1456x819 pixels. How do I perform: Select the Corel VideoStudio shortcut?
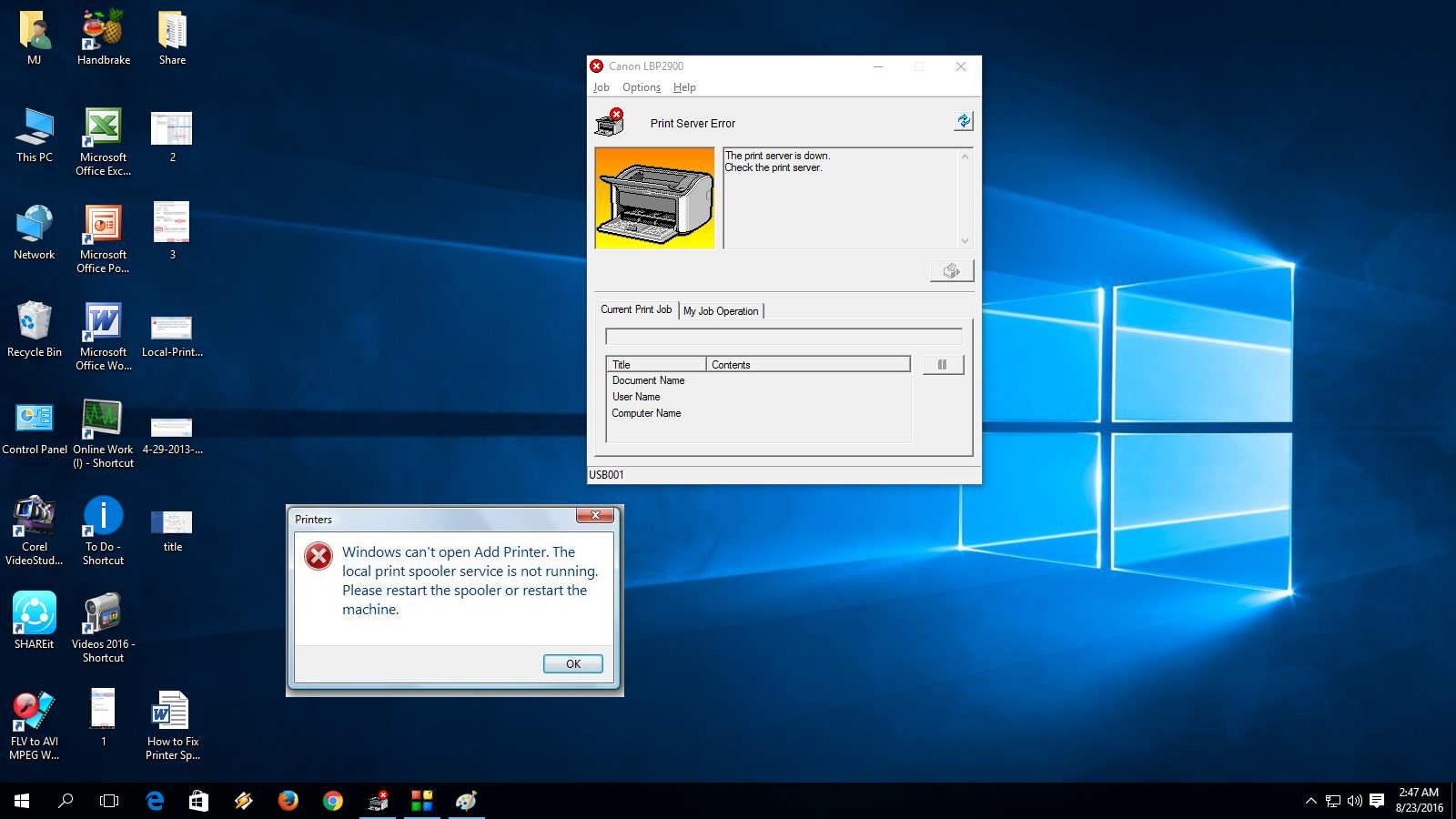pos(35,531)
